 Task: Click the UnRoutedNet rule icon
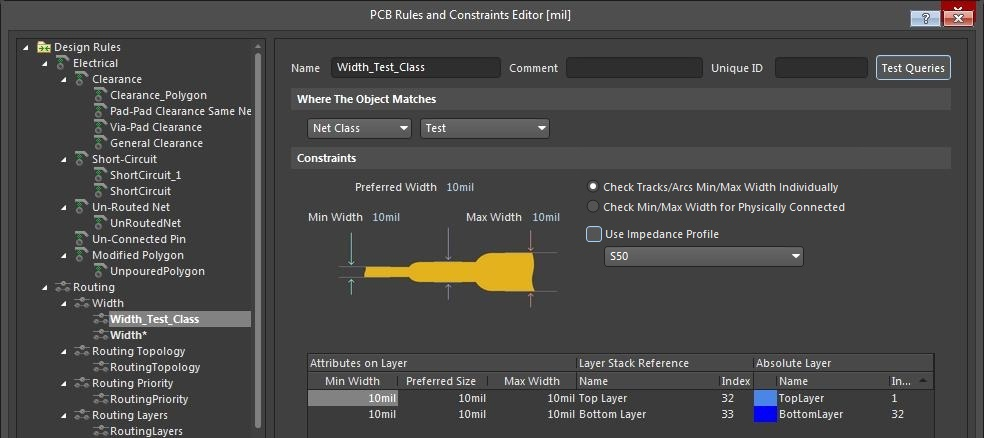coord(100,223)
